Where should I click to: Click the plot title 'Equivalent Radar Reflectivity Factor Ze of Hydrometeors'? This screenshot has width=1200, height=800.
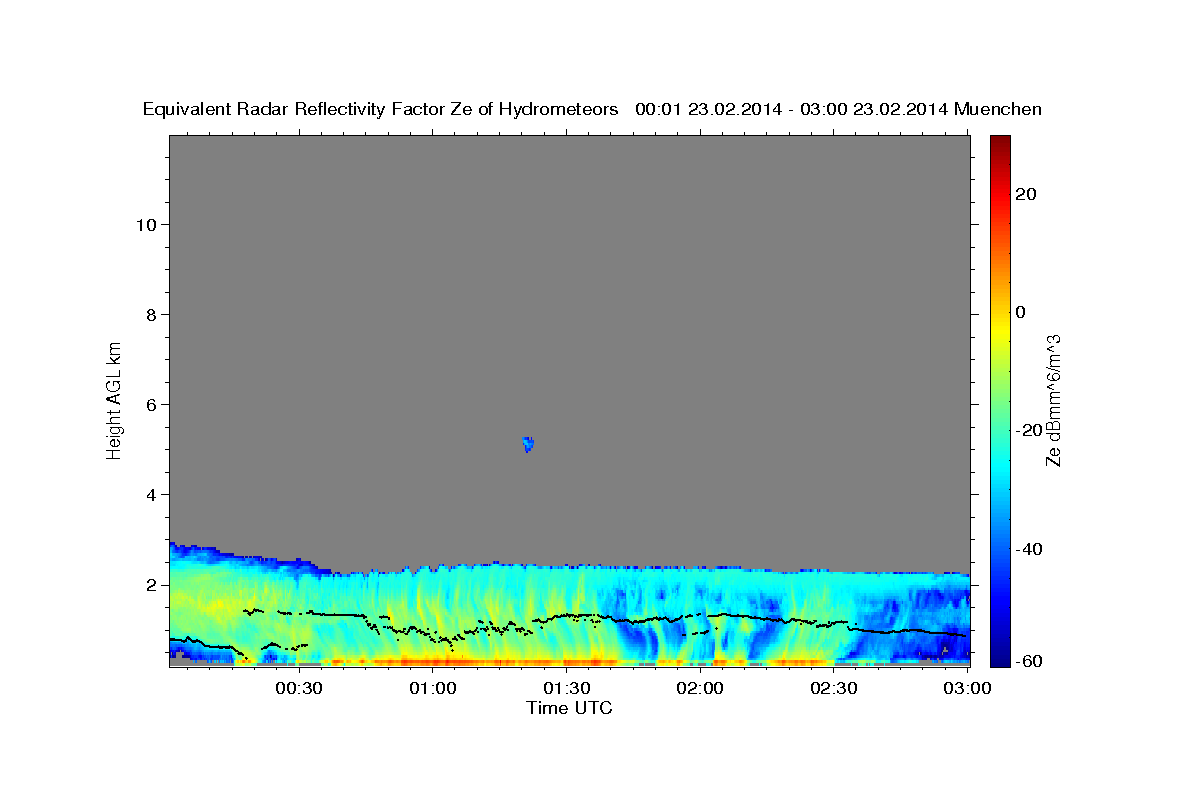click(380, 110)
